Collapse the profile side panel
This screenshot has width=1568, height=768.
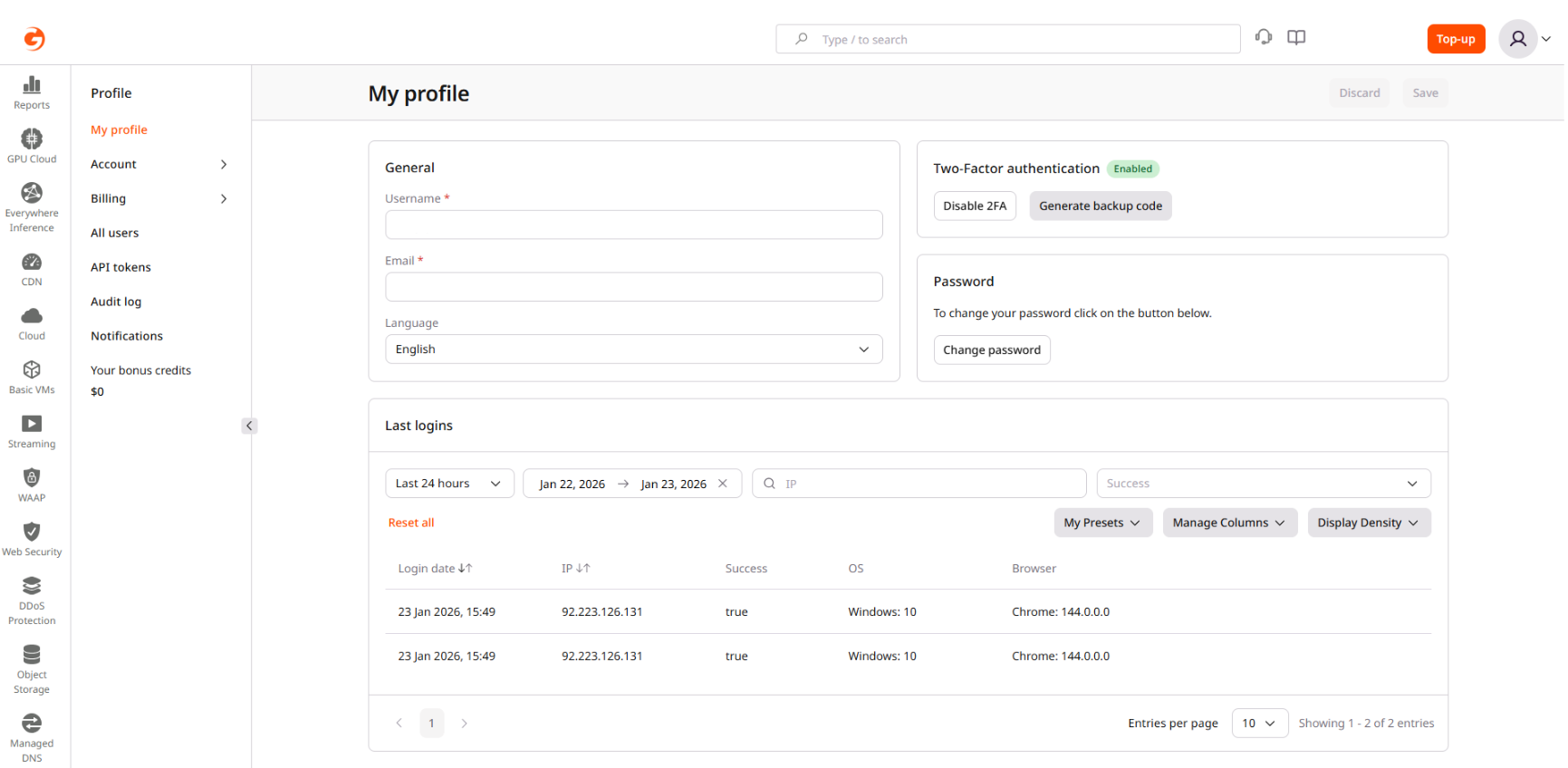pos(249,426)
